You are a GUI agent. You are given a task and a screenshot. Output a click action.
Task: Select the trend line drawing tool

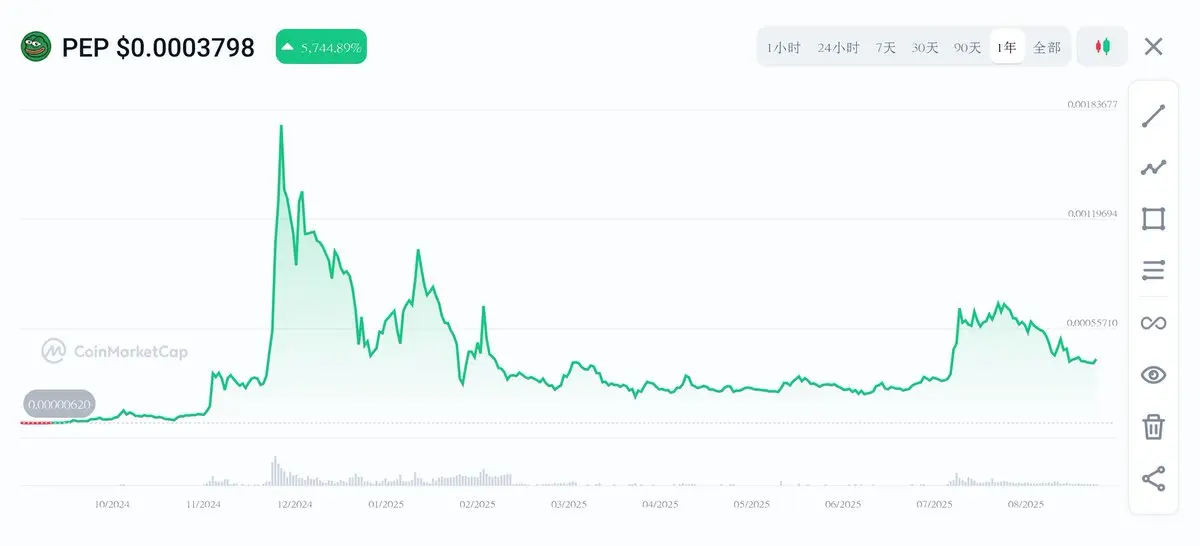(1153, 116)
